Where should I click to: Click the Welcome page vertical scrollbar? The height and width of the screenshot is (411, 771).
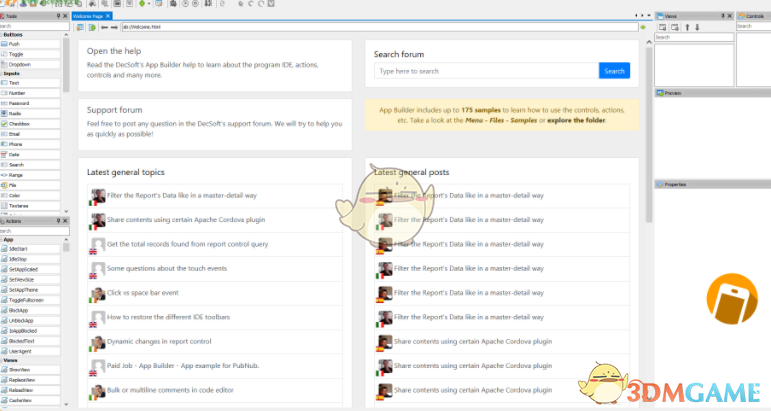point(649,134)
